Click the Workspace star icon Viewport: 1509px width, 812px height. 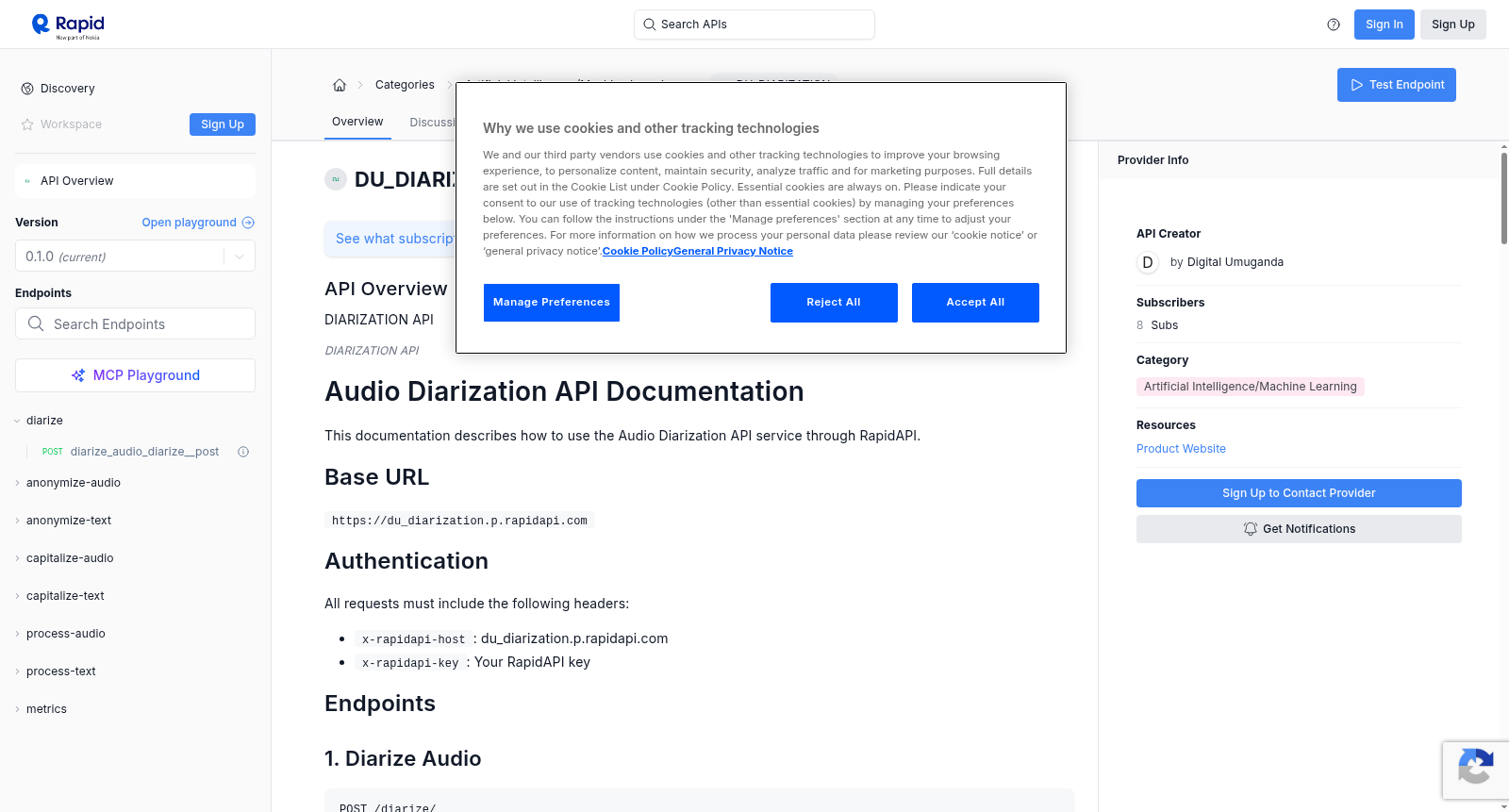[x=27, y=124]
